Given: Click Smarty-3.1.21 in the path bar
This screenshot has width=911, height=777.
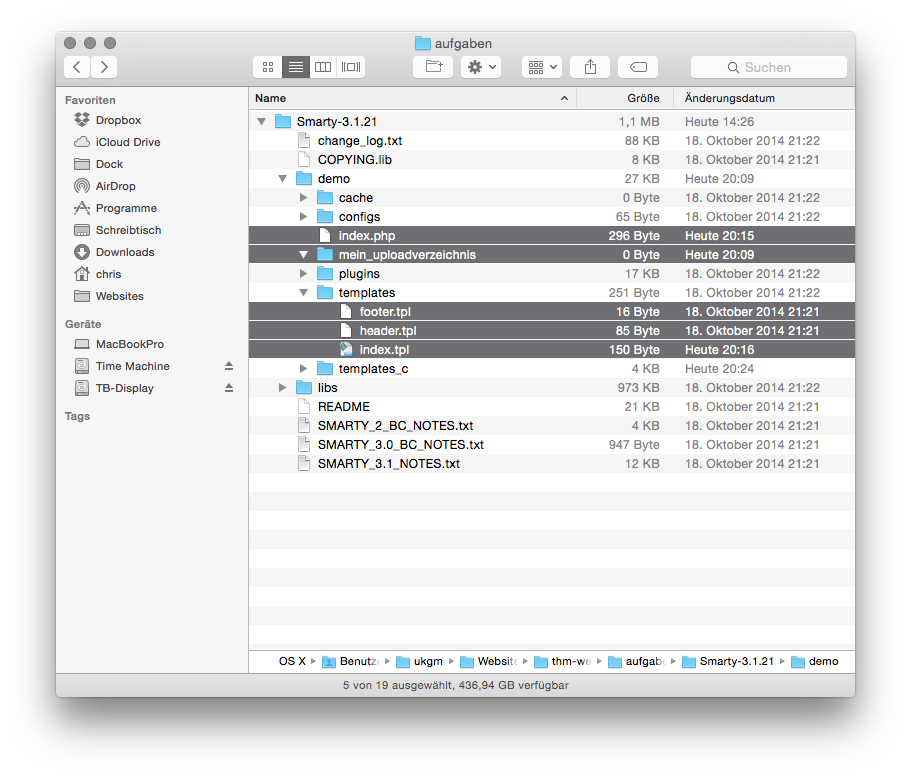Looking at the screenshot, I should click(728, 661).
